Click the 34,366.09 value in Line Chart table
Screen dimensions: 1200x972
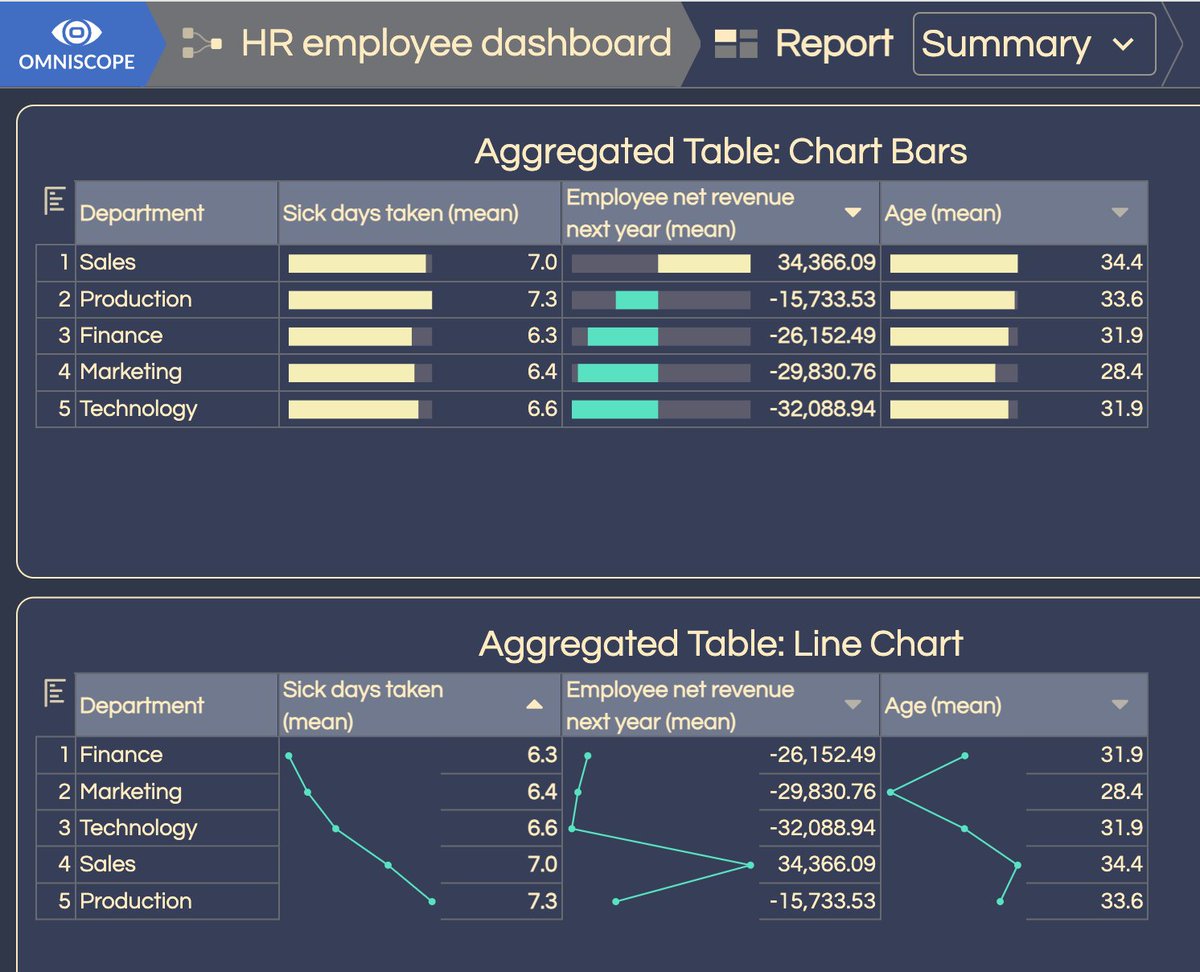point(827,864)
